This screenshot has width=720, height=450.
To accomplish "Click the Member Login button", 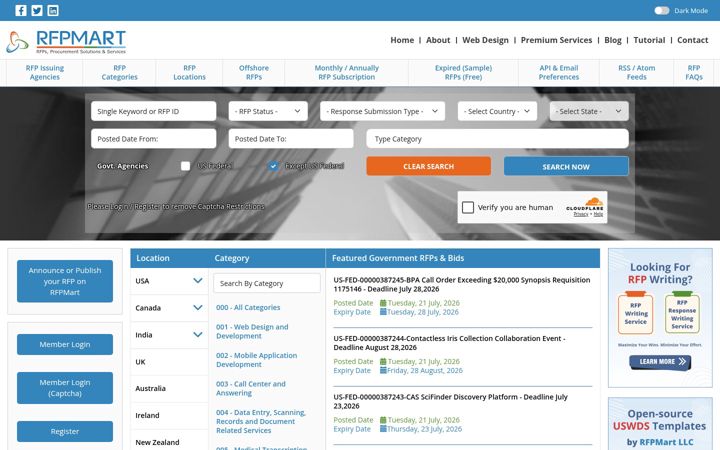I will (x=65, y=344).
